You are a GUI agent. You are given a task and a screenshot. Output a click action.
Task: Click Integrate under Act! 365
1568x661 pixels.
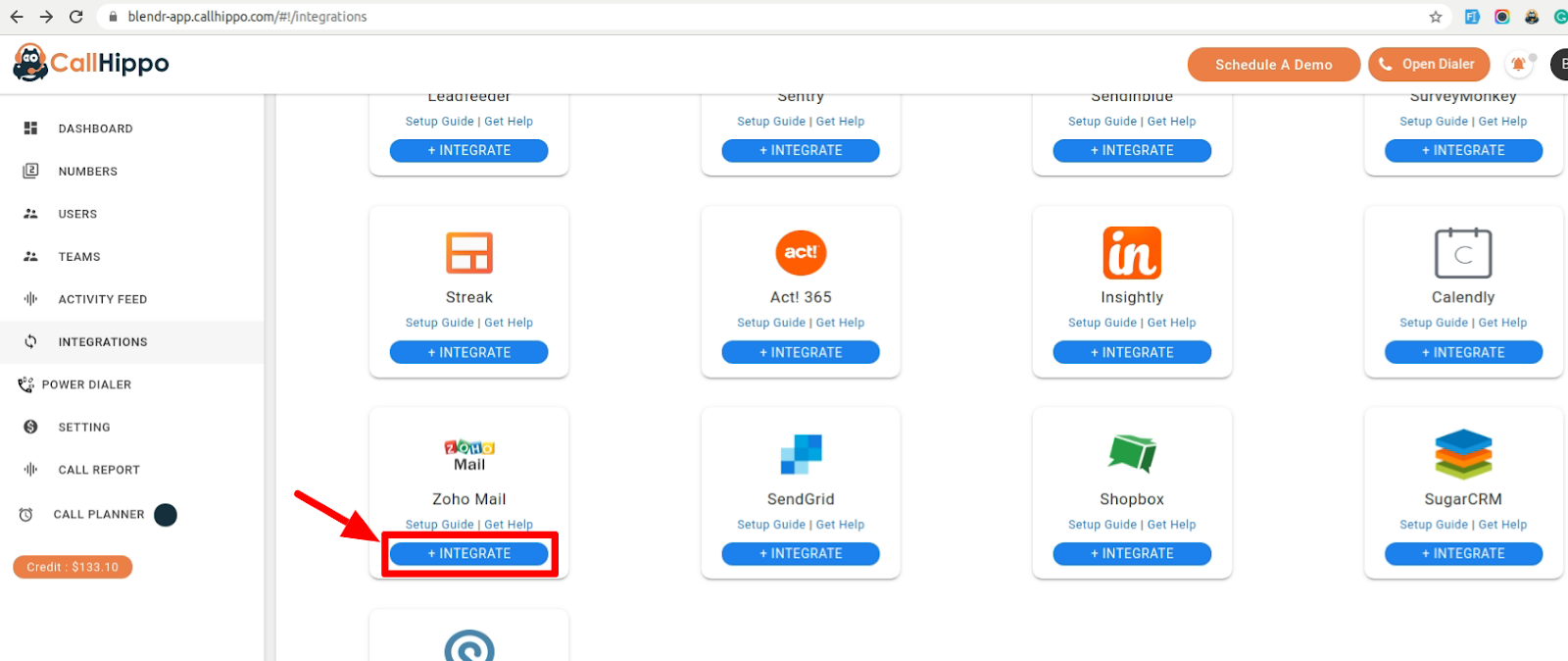point(801,352)
